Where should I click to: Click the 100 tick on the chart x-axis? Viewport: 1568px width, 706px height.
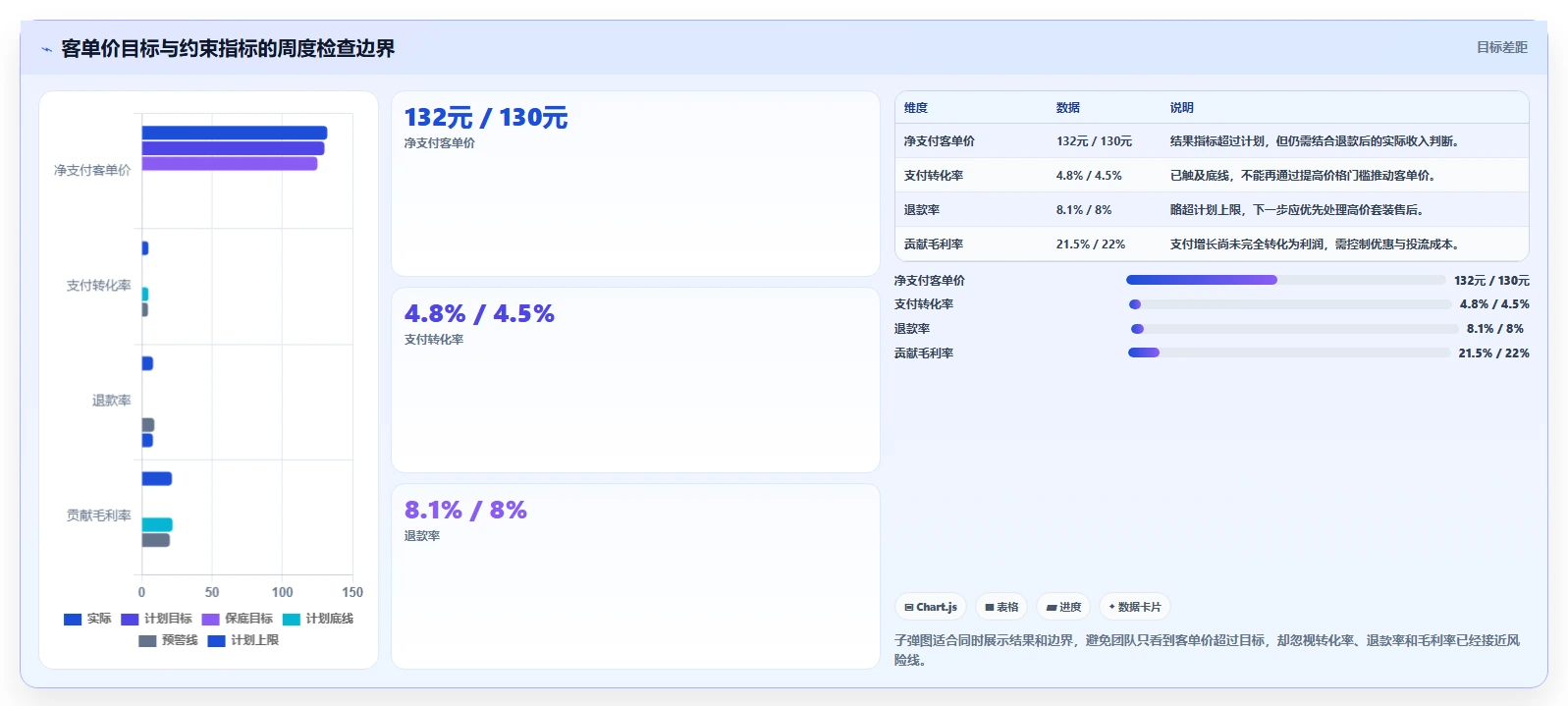pos(282,592)
